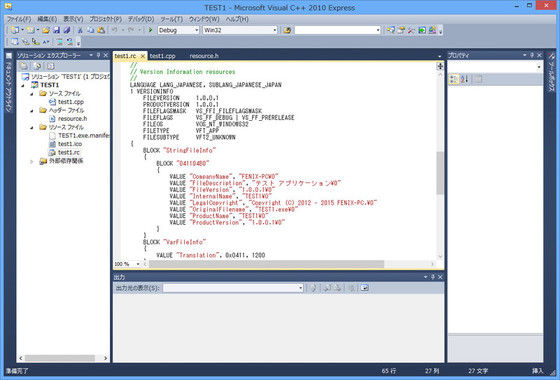Click the editor vertical scrollbar thumb
Viewport: 560px width, 380px height.
[x=440, y=173]
